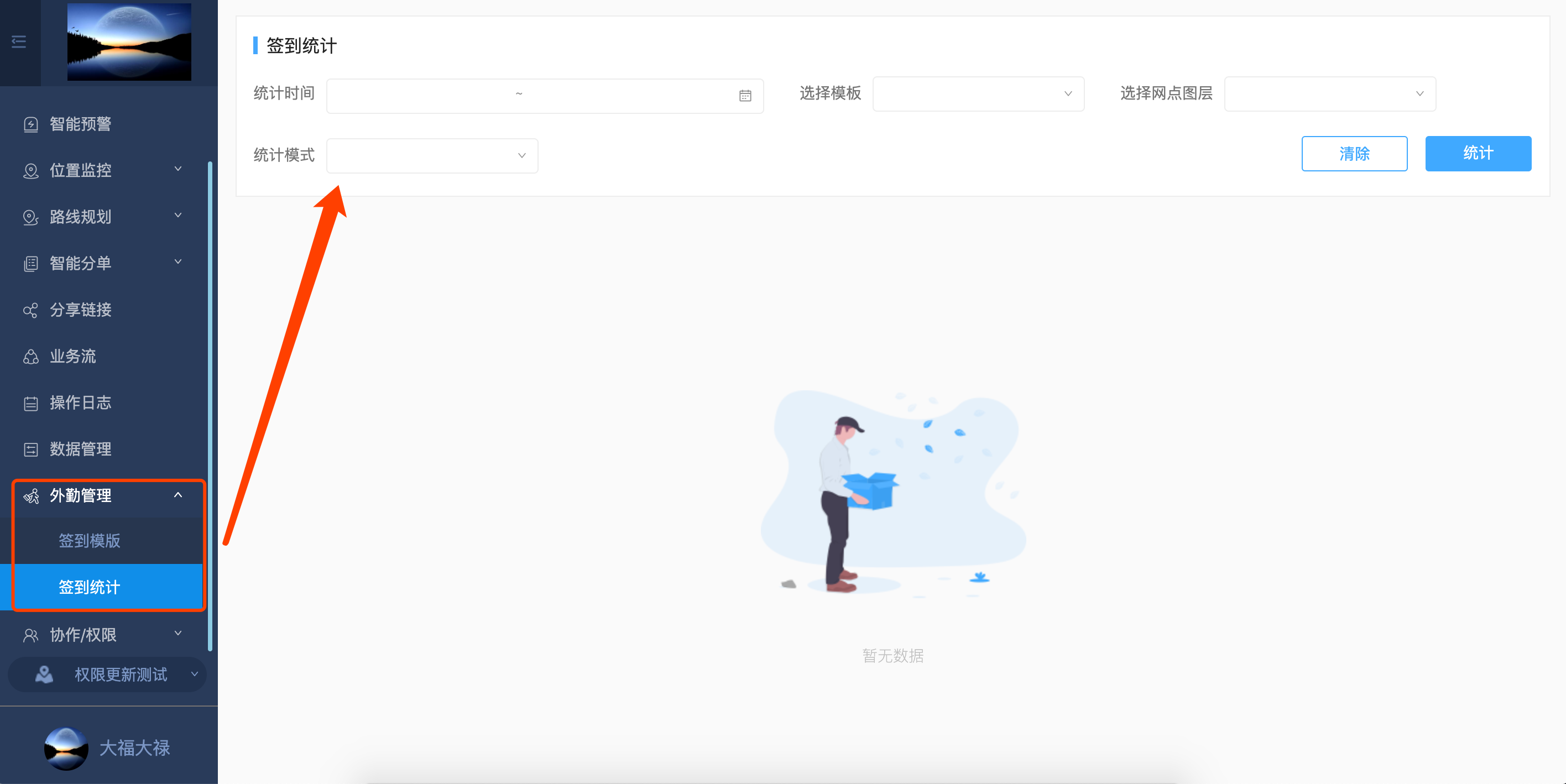The image size is (1566, 784).
Task: Click the 清除 button
Action: point(1354,154)
